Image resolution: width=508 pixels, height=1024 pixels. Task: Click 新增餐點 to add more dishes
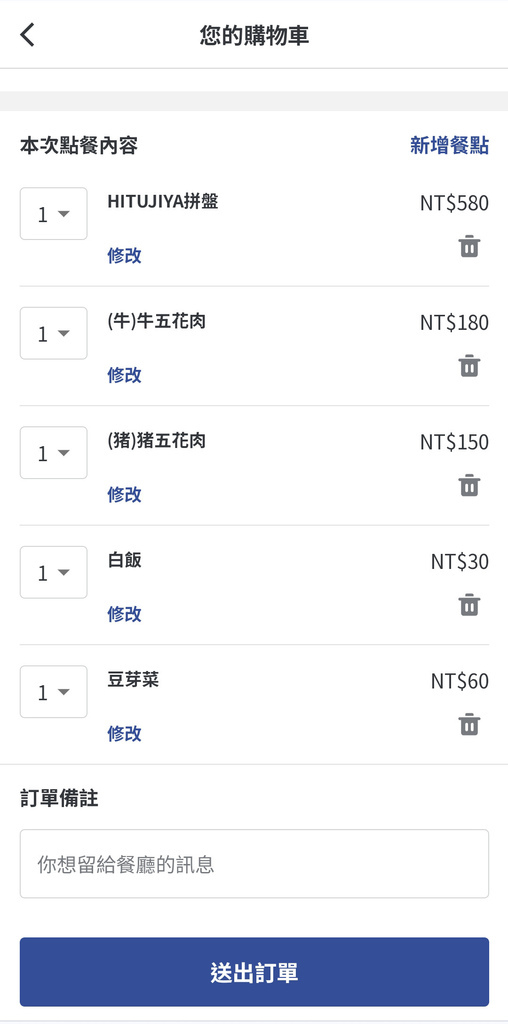[x=449, y=145]
